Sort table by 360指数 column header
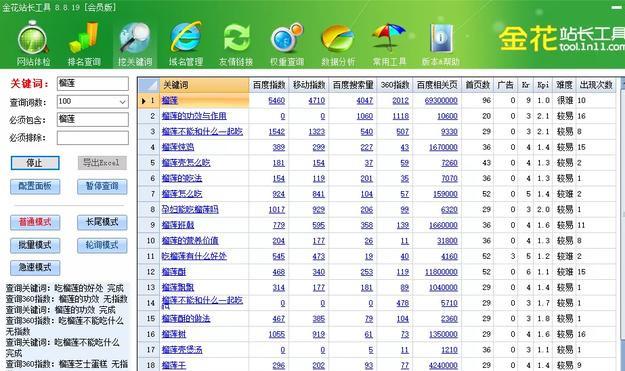Image resolution: width=625 pixels, height=371 pixels. [395, 85]
